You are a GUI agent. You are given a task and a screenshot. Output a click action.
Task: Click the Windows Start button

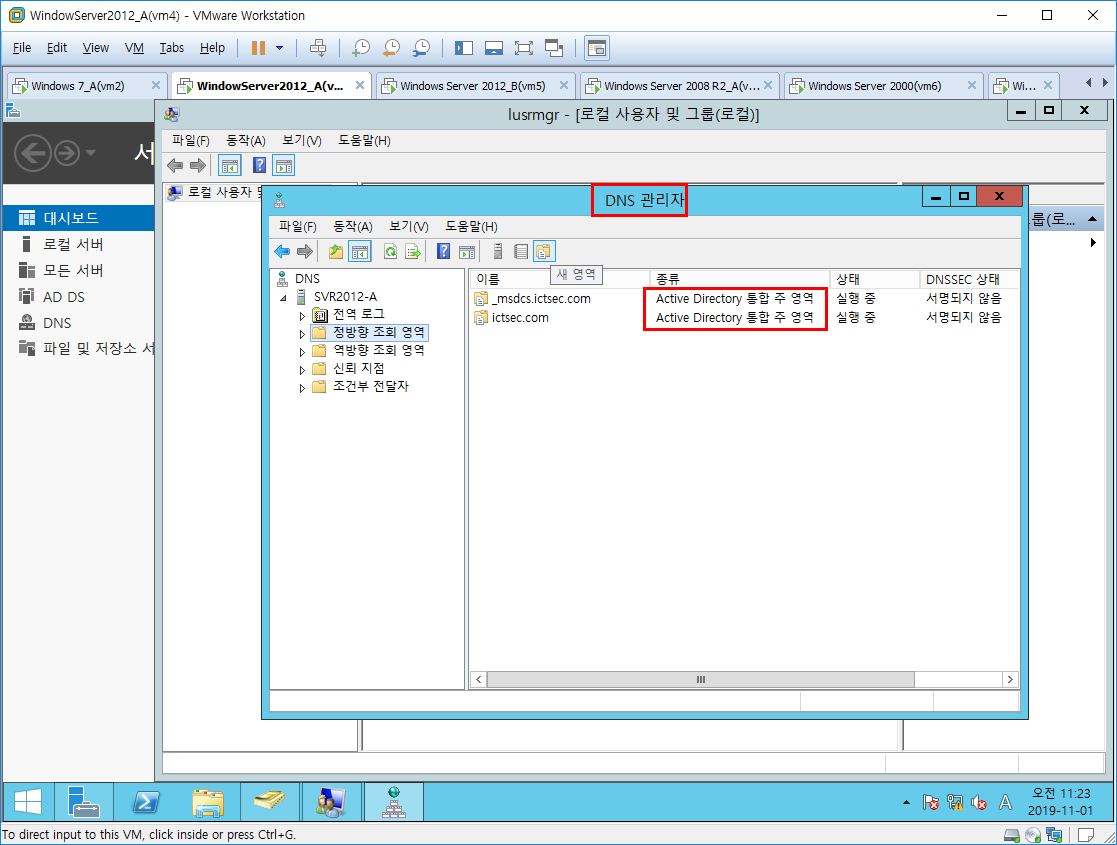[28, 802]
